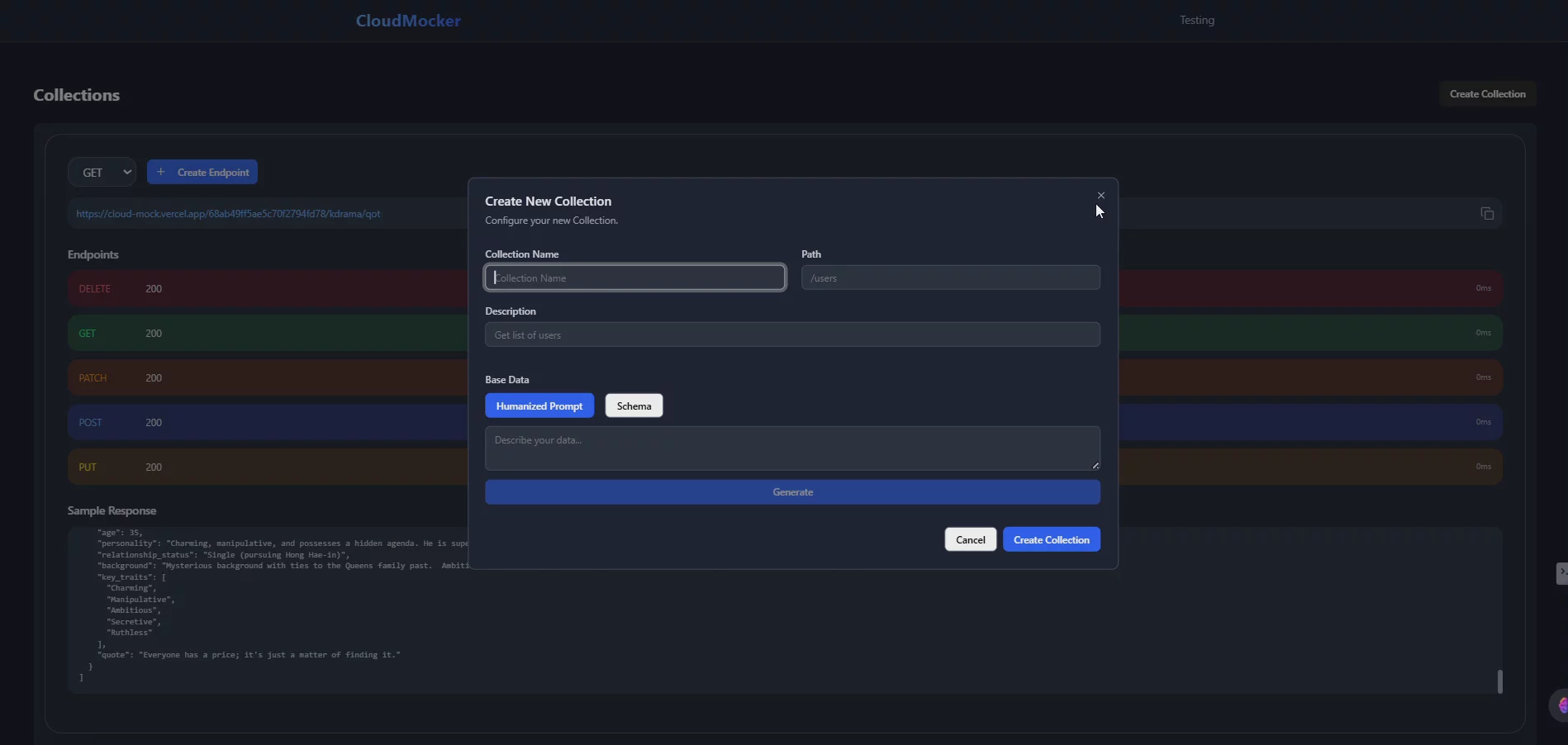The width and height of the screenshot is (1568, 745).
Task: Open the side panel expand arrow
Action: [1561, 572]
